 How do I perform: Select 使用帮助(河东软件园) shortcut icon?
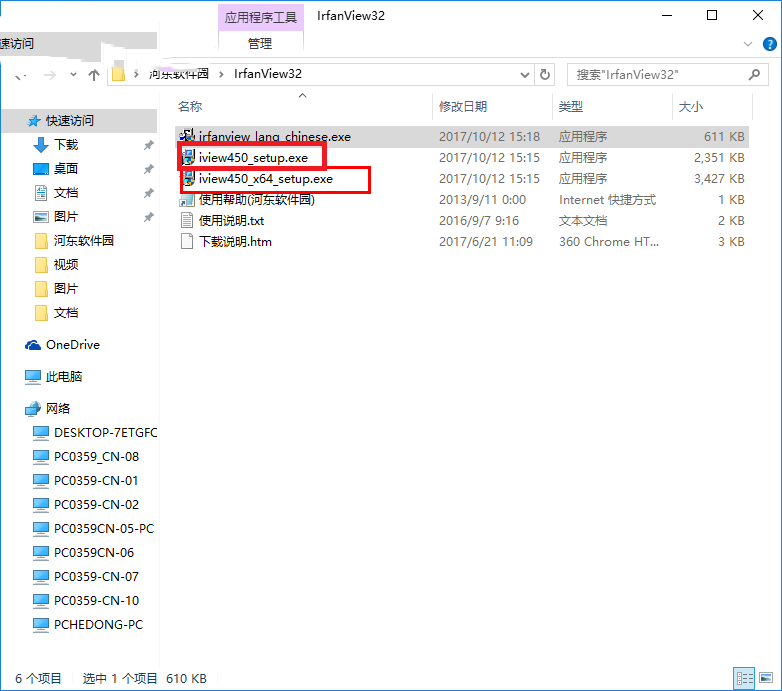tap(187, 200)
